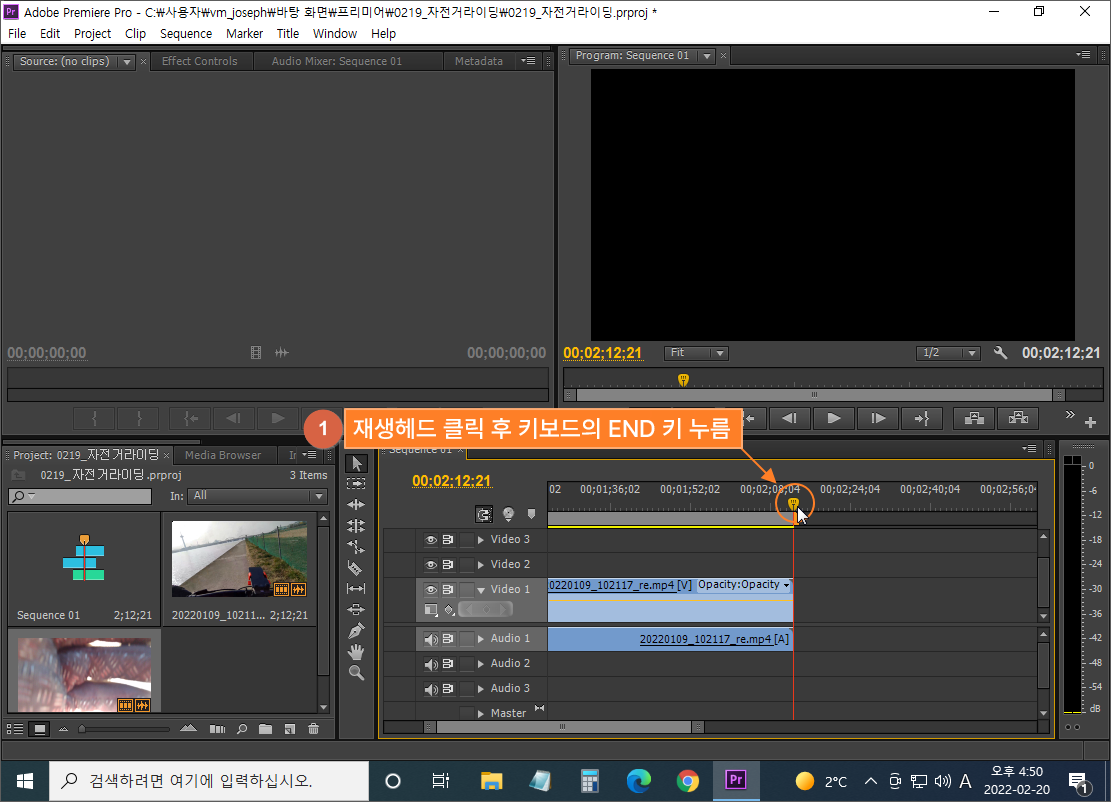Select the Slip tool
The image size is (1111, 802).
point(356,588)
